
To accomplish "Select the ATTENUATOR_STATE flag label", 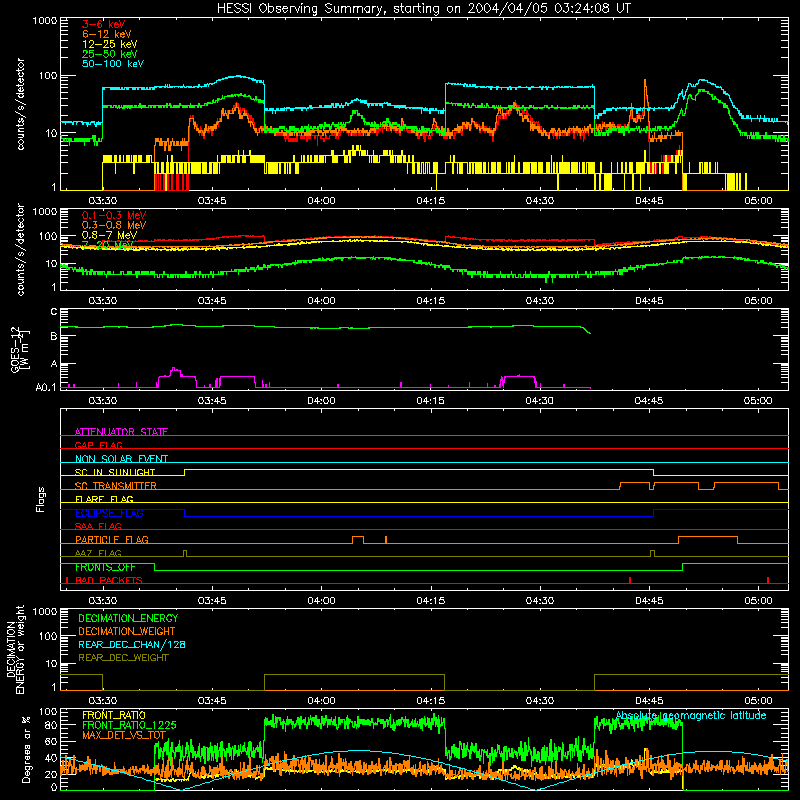I will [121, 432].
